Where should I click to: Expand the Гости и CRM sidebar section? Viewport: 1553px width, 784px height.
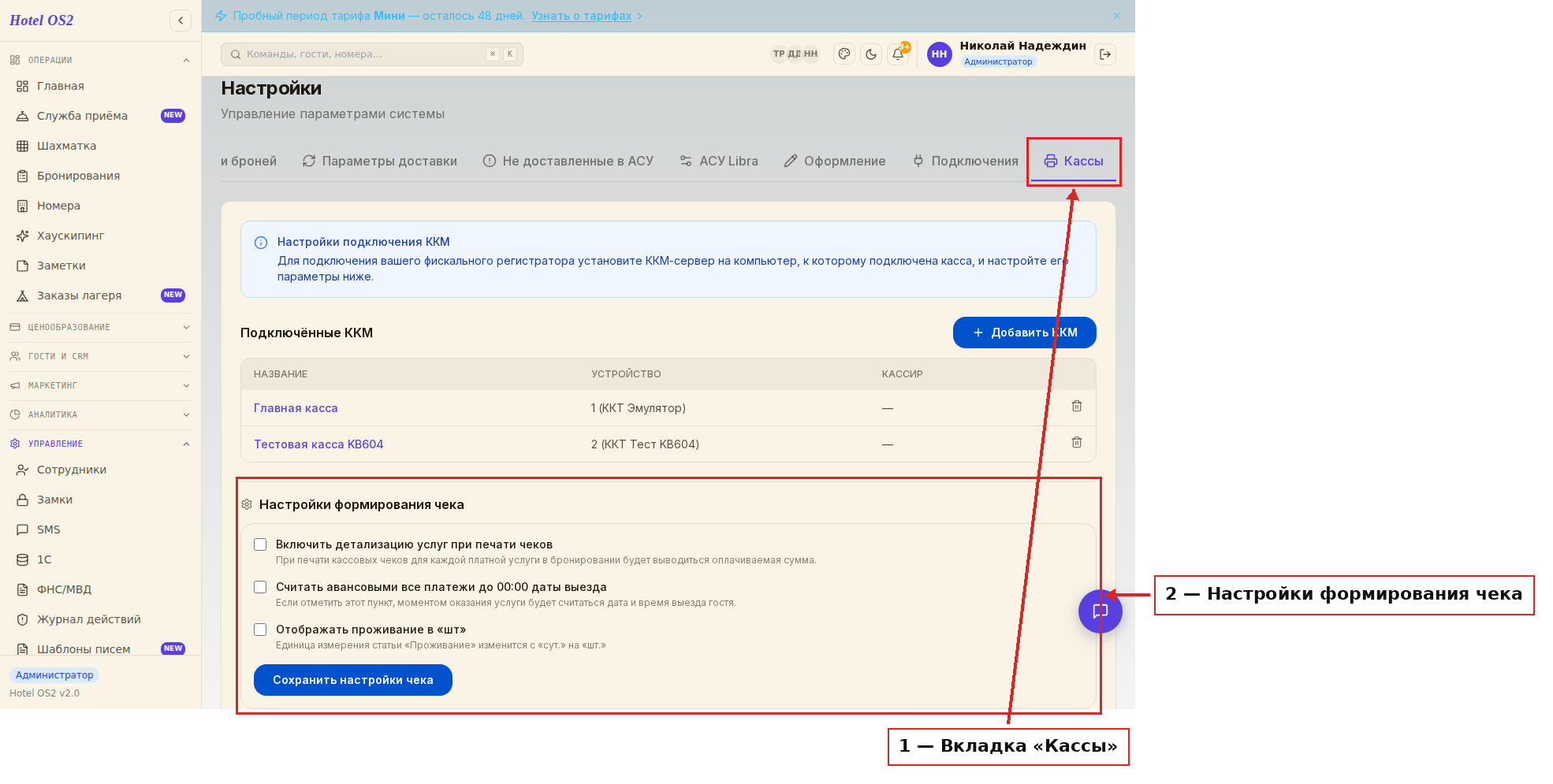tap(100, 356)
